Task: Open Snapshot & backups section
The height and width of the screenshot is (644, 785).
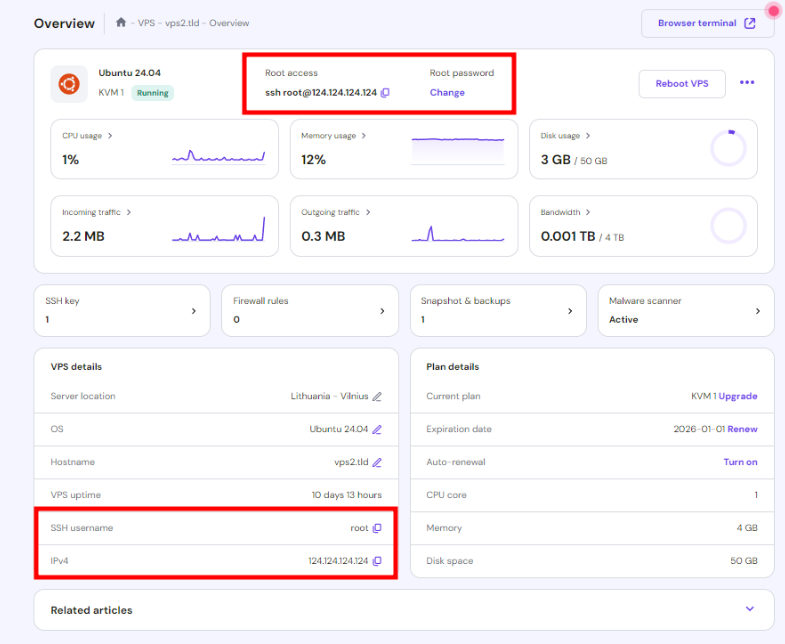Action: point(497,310)
